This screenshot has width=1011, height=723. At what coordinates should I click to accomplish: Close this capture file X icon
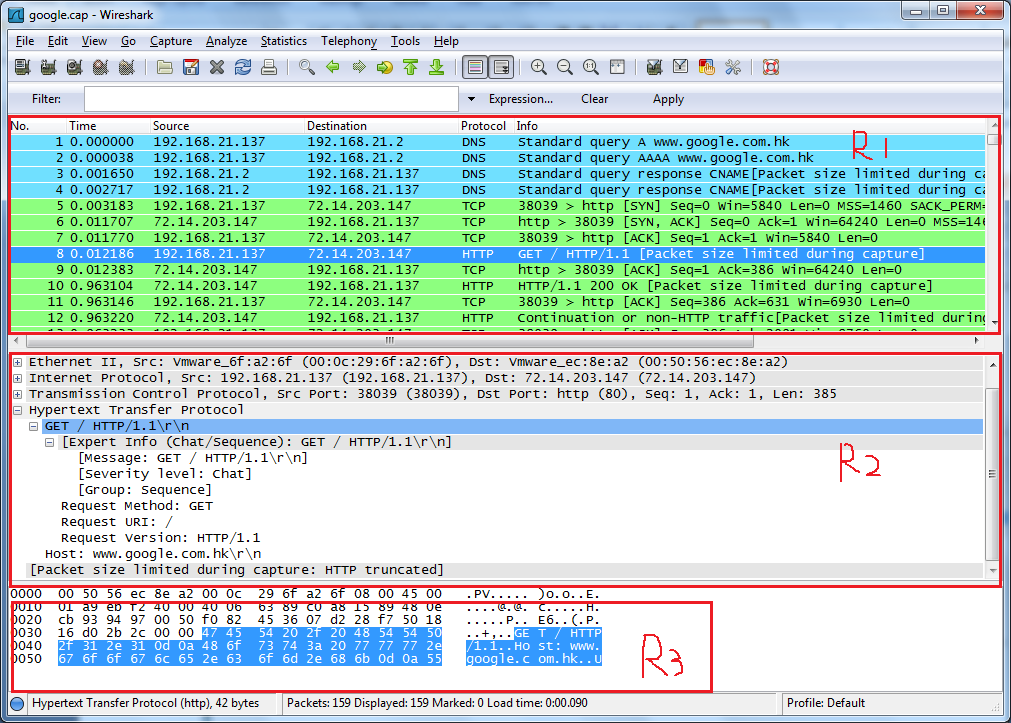click(x=217, y=67)
